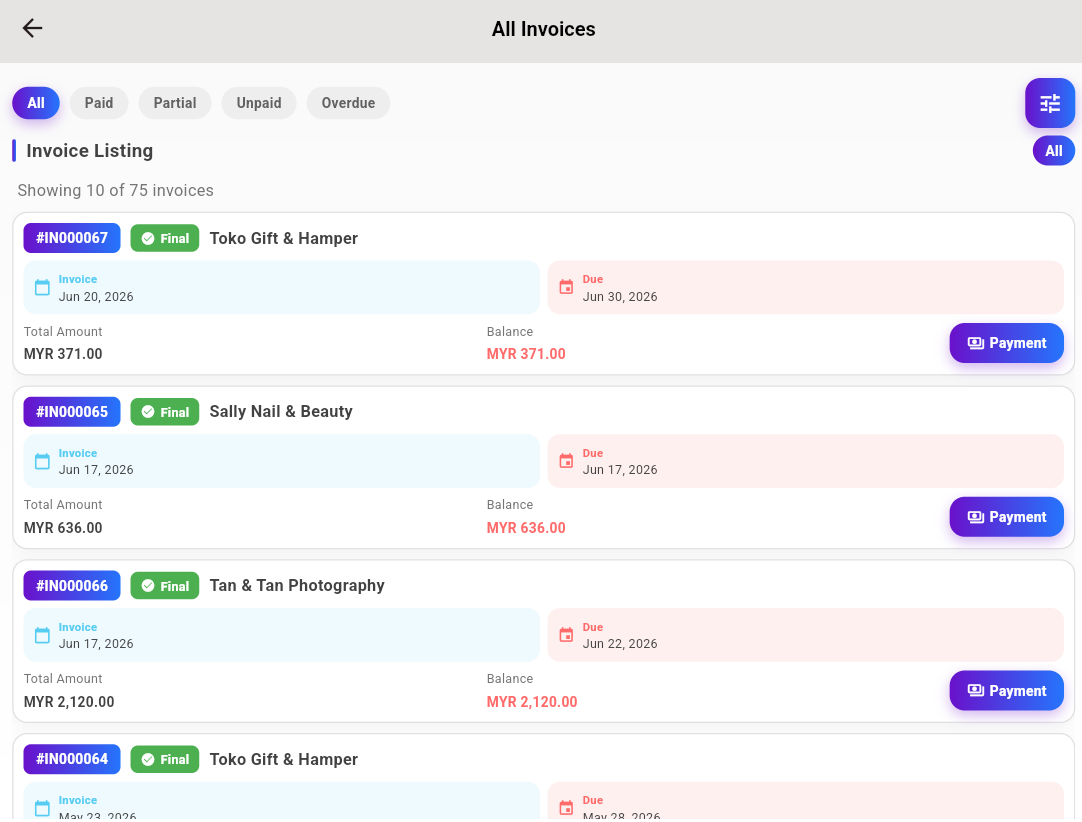Switch to the Paid filter
1082x822 pixels.
click(99, 103)
